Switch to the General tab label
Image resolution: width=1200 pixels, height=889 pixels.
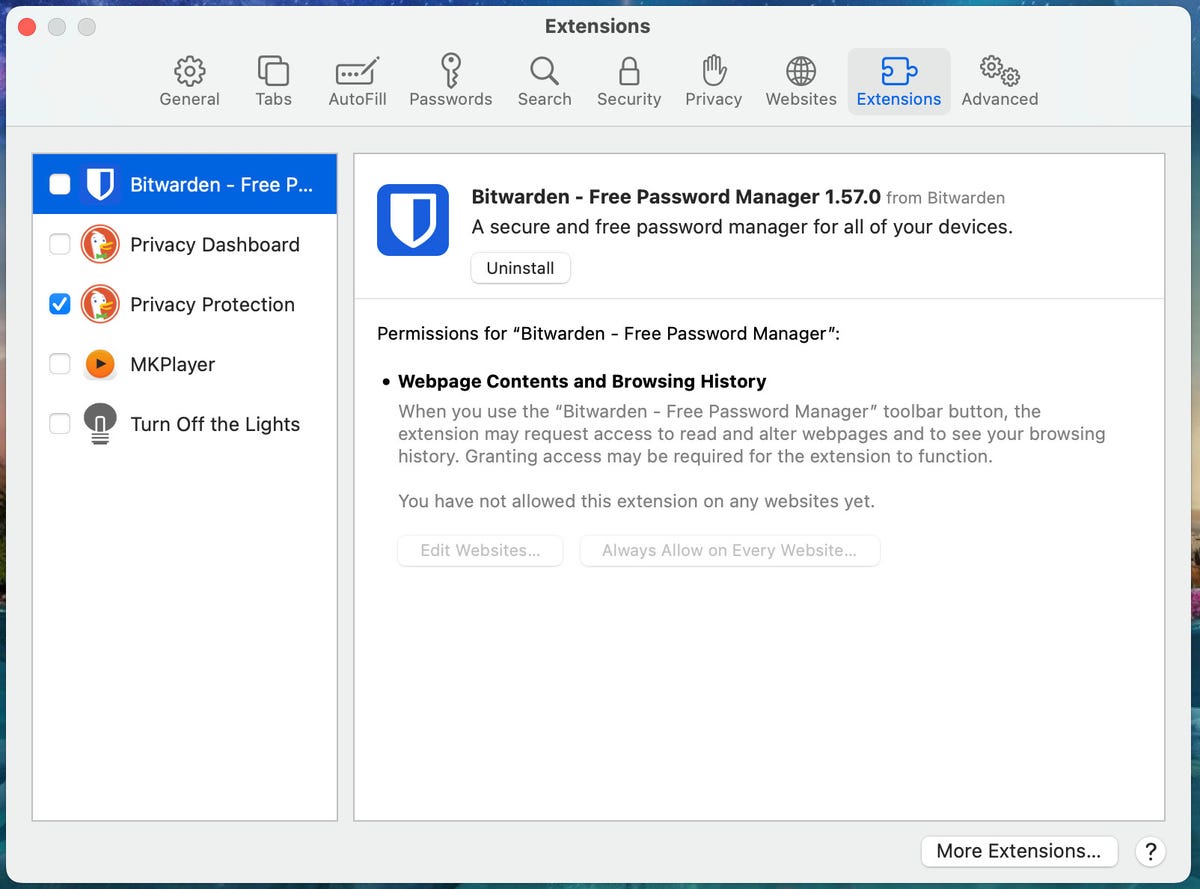[189, 99]
